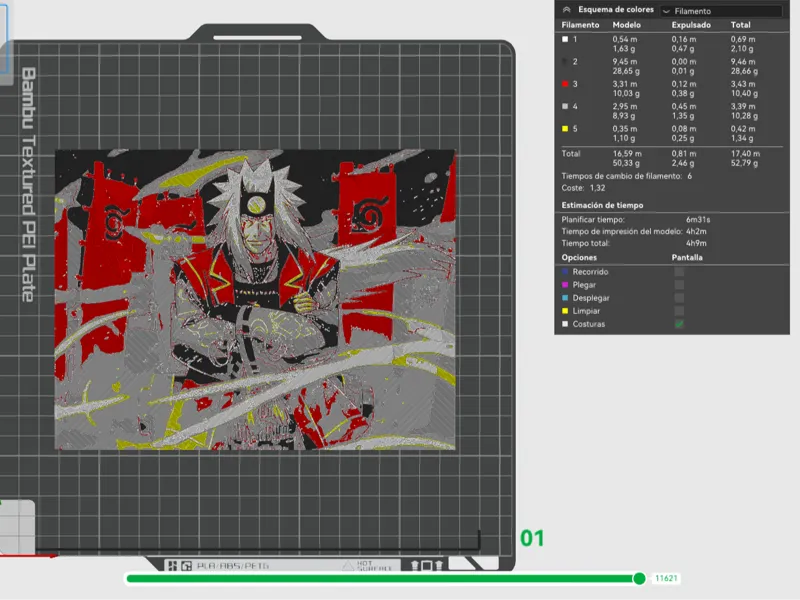This screenshot has width=800, height=600.
Task: Click filament 1 total 0,69 m cell
Action: [x=743, y=39]
